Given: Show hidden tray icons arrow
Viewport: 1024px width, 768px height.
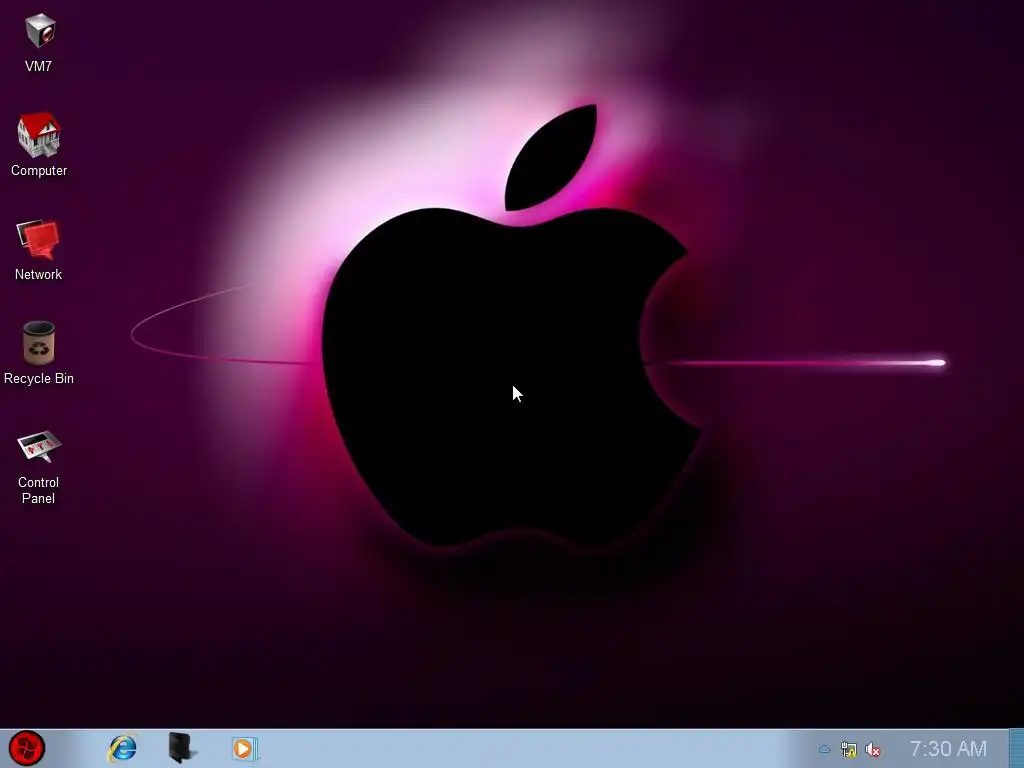Looking at the screenshot, I should 824,749.
